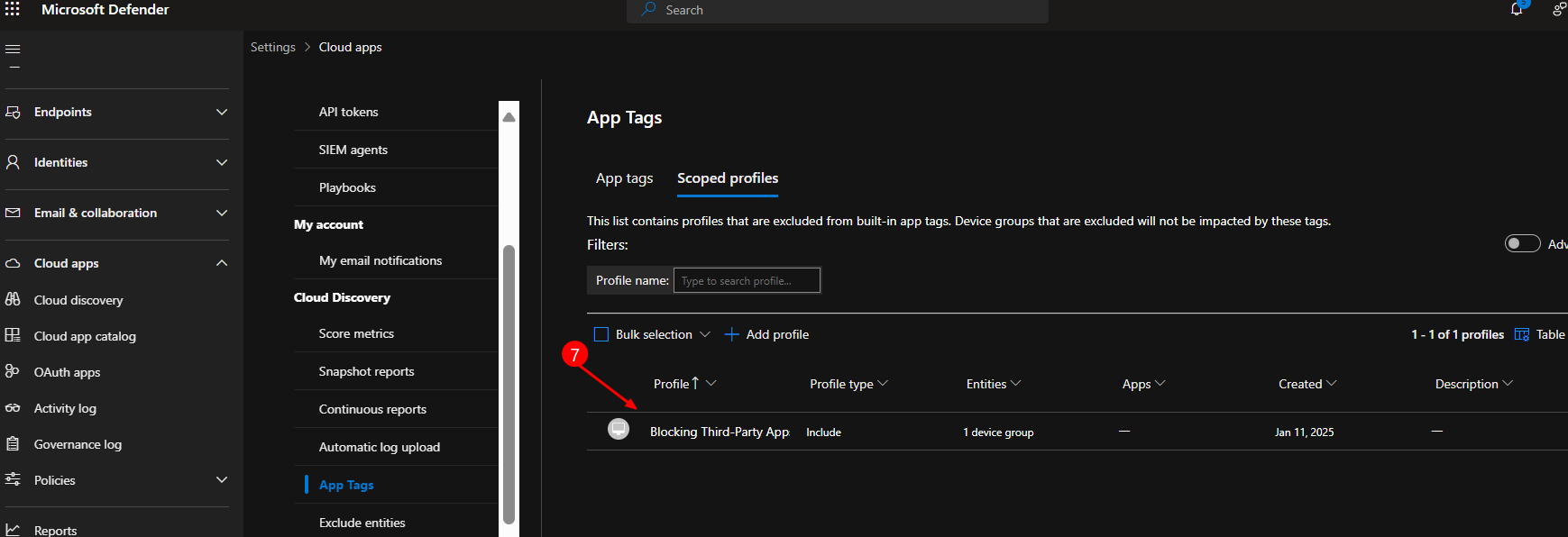Screen dimensions: 1568x537
Task: Switch to the App tags tab
Action: coord(624,178)
